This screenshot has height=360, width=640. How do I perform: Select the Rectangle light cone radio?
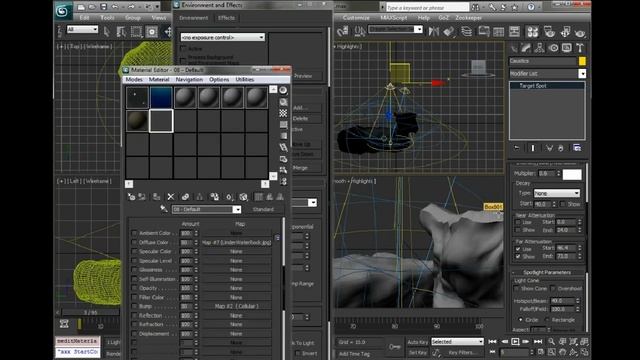(x=547, y=320)
